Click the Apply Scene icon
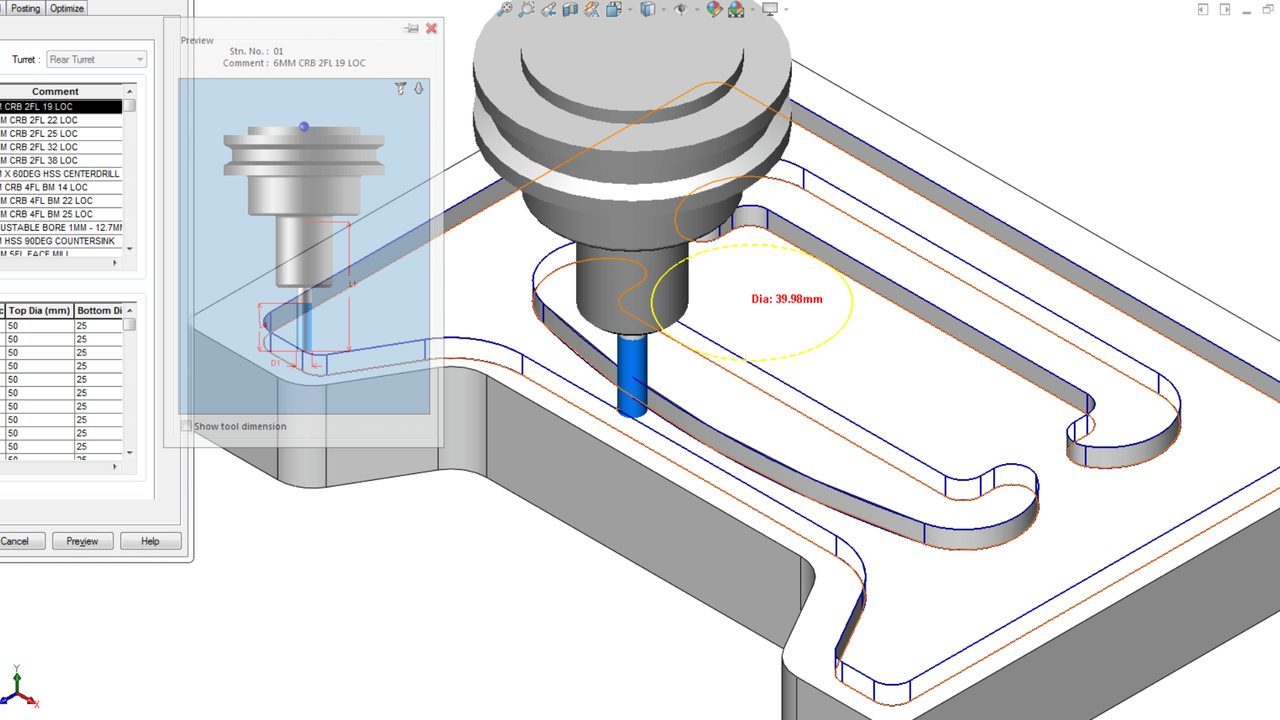Image resolution: width=1280 pixels, height=720 pixels. (736, 9)
